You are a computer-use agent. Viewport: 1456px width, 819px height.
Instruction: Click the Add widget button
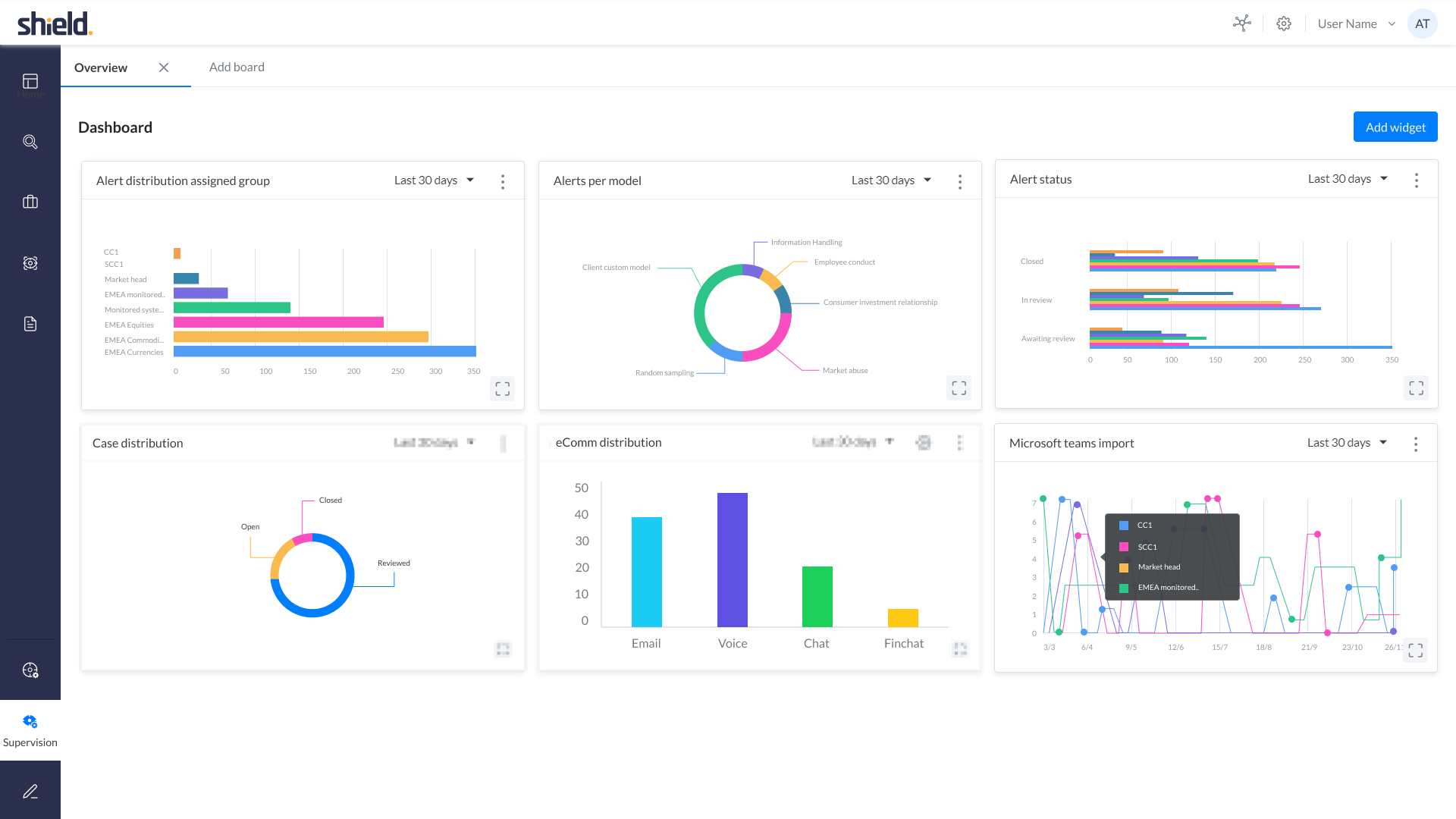pos(1395,127)
